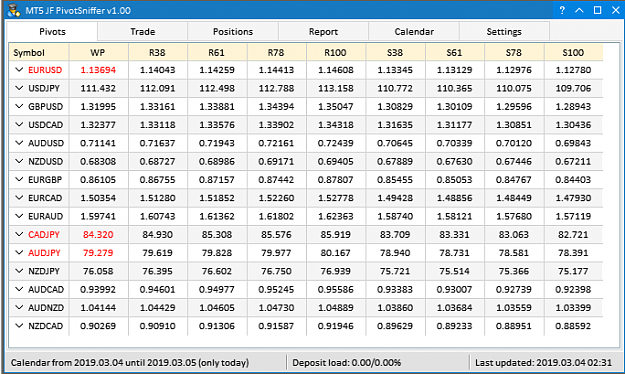This screenshot has height=374, width=625.
Task: Click USDJPY R38 value 112.091
Action: [157, 89]
